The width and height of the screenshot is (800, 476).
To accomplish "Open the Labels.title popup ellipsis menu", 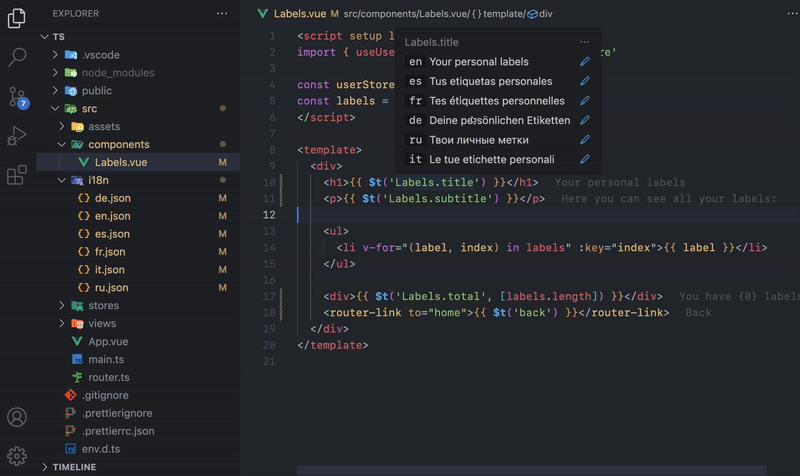I will (585, 42).
